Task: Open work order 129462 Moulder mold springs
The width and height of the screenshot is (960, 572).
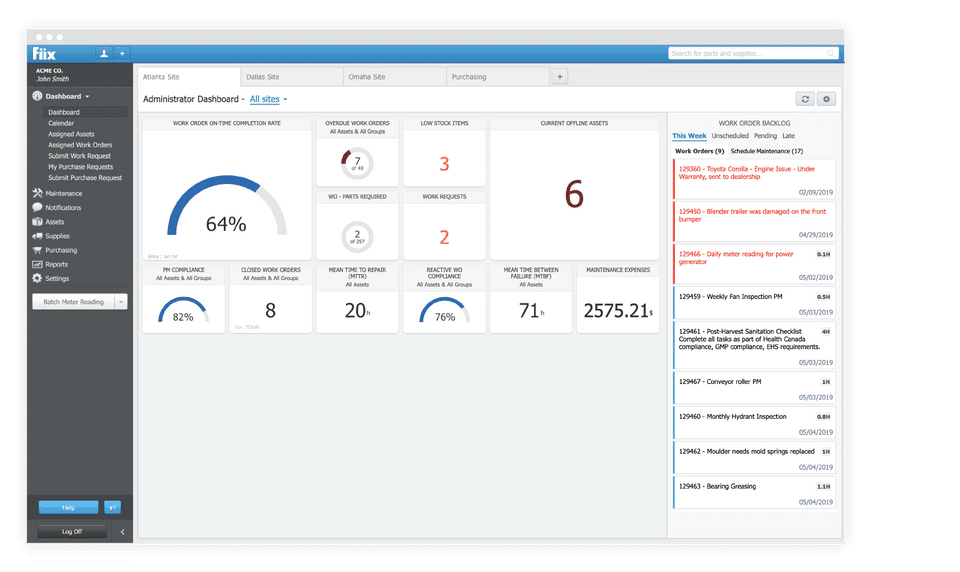Action: point(754,457)
